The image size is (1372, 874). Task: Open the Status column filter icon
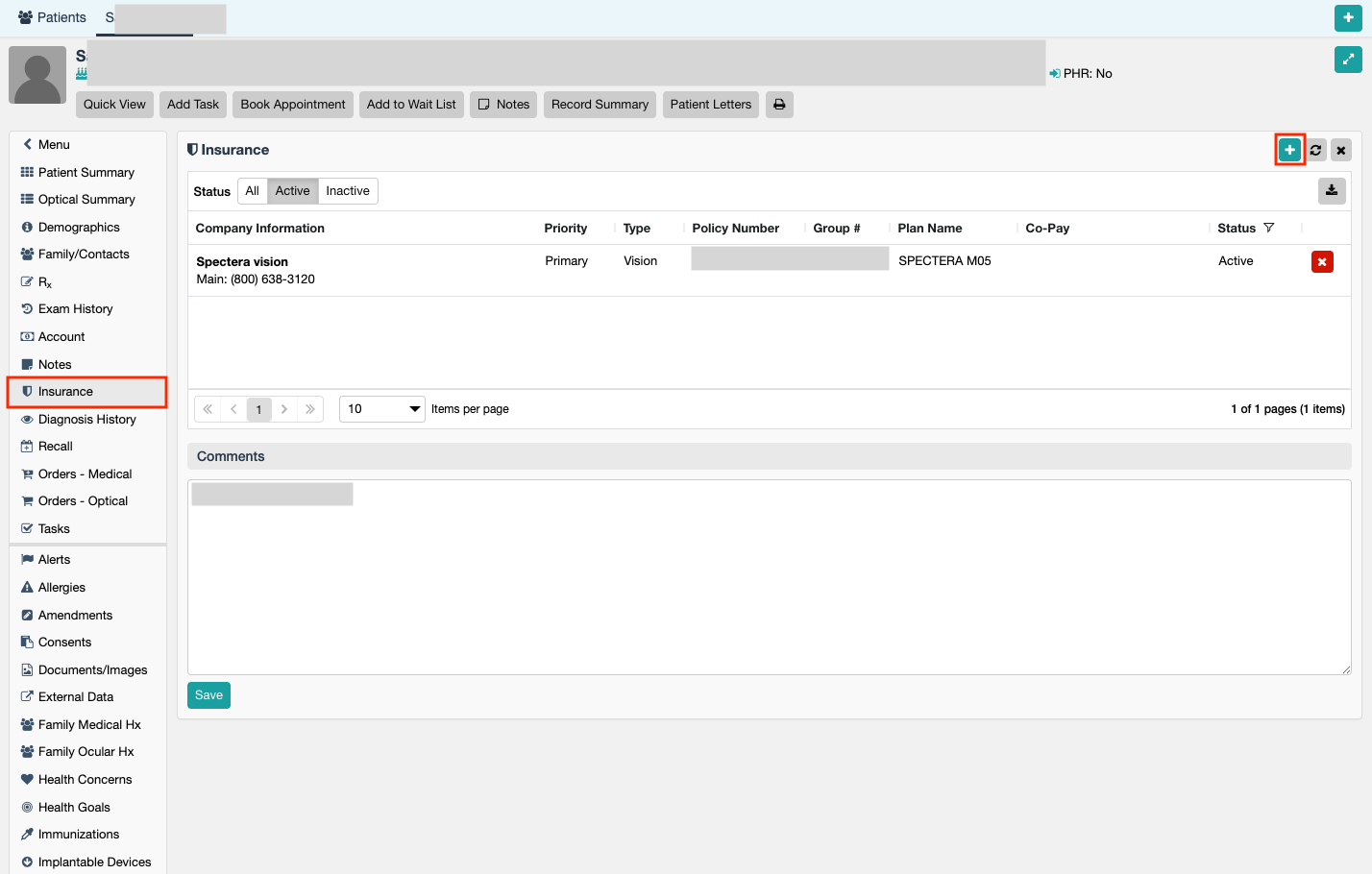click(x=1269, y=228)
